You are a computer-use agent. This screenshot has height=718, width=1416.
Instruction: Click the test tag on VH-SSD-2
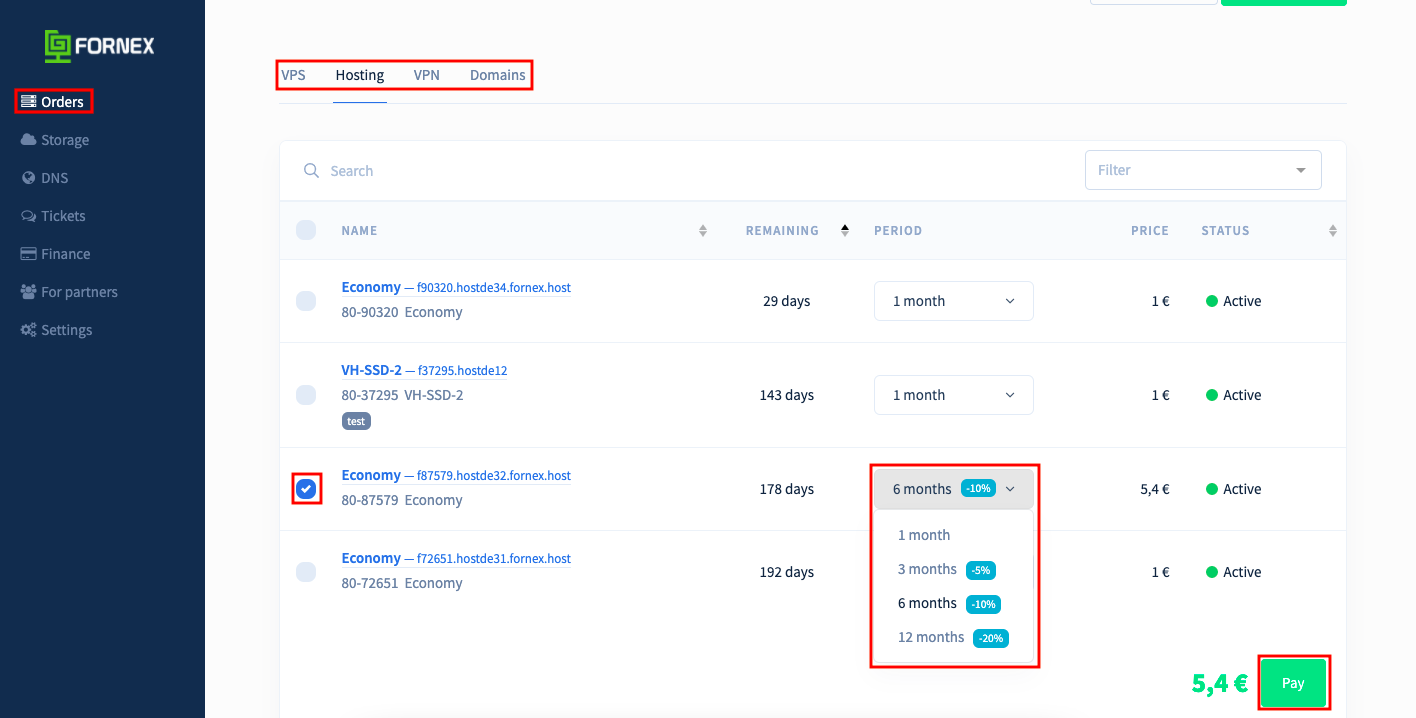click(356, 421)
